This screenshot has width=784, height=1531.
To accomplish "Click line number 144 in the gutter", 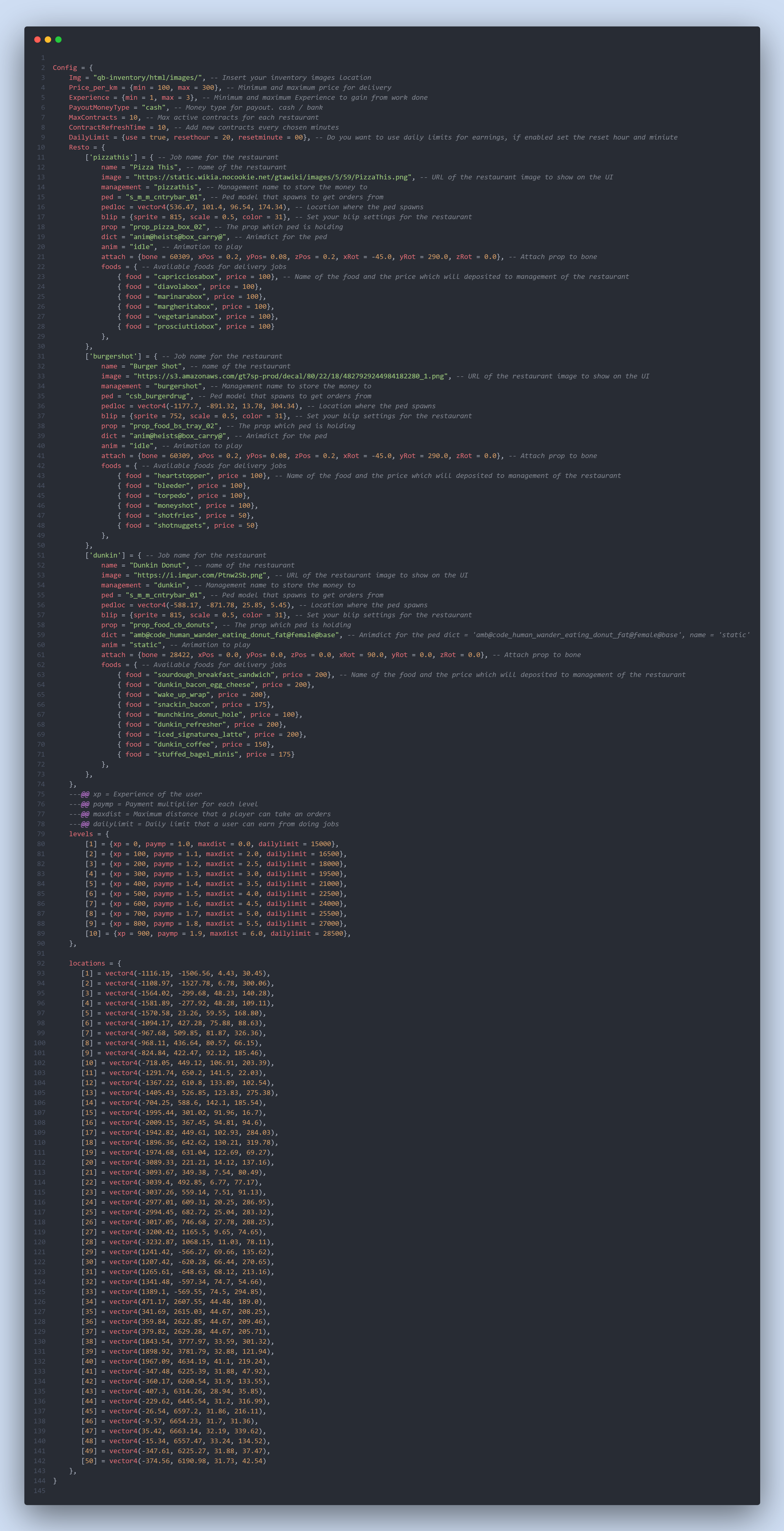I will point(39,1481).
